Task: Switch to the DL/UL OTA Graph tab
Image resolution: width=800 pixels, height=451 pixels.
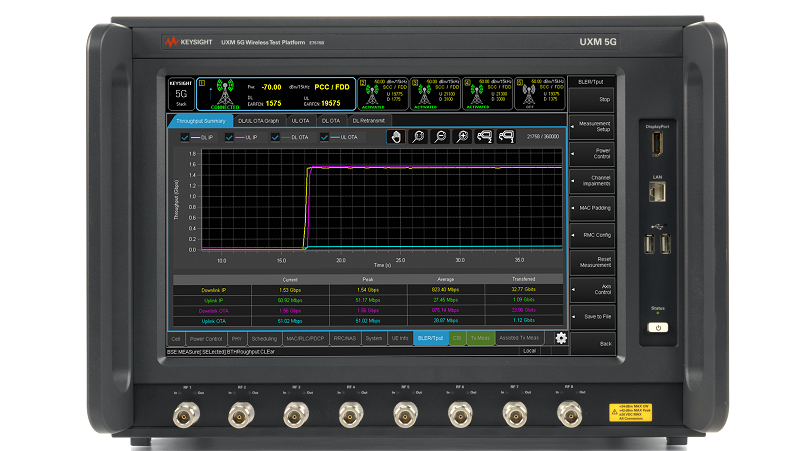Action: pyautogui.click(x=258, y=120)
